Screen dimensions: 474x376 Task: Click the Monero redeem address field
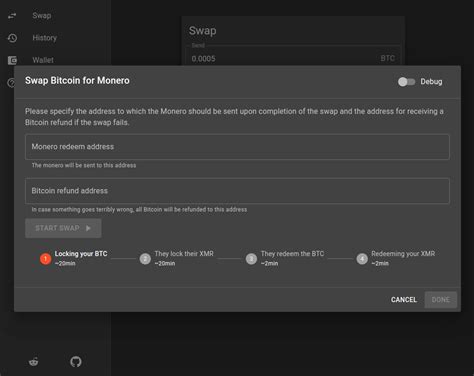click(237, 147)
